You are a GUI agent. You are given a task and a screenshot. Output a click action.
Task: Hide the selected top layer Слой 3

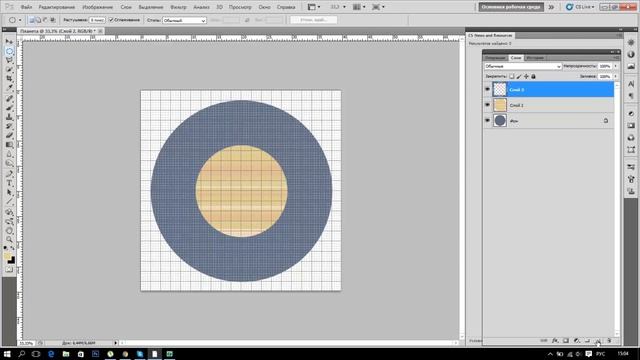click(487, 89)
